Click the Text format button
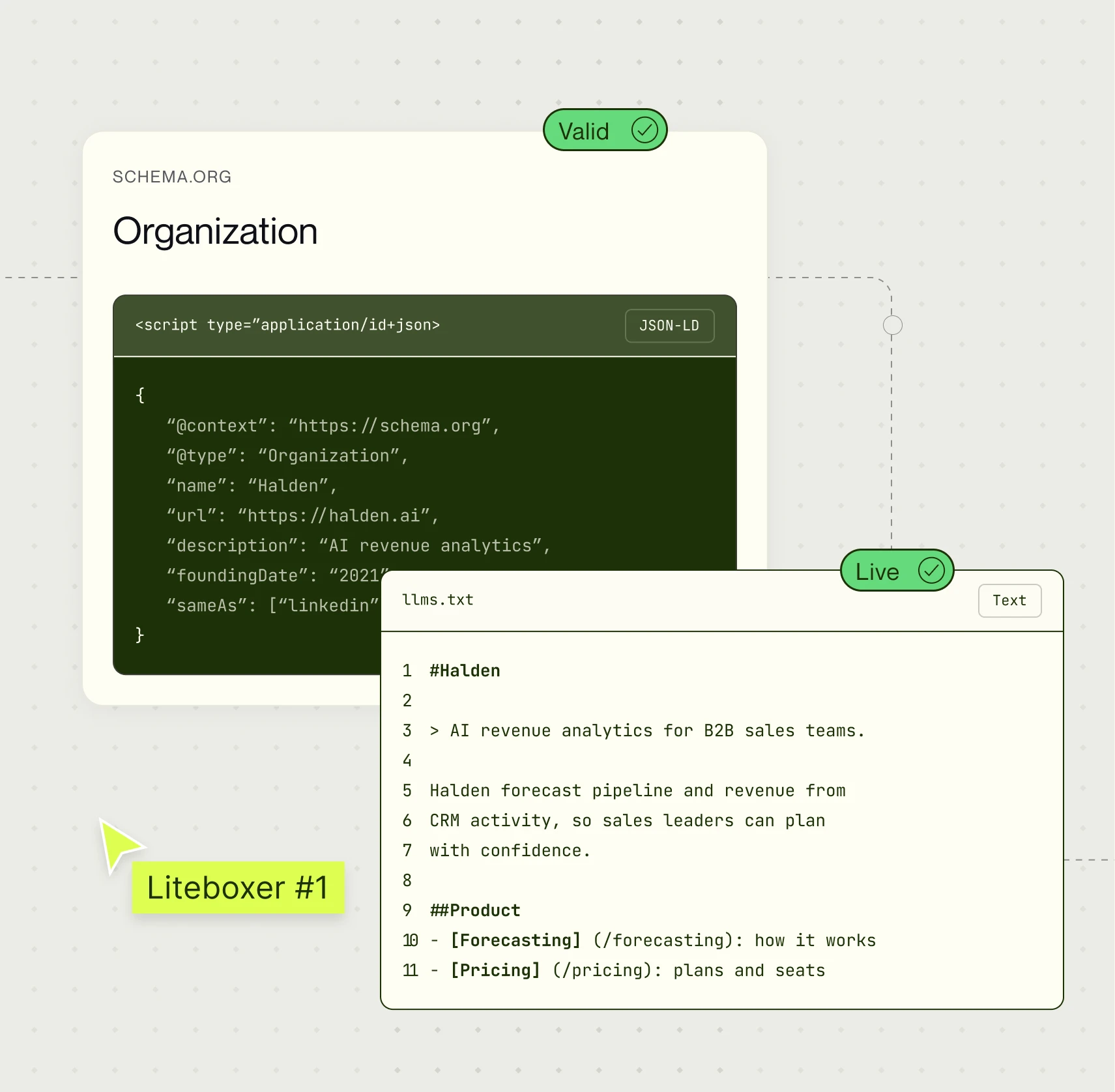This screenshot has width=1115, height=1092. [1009, 601]
